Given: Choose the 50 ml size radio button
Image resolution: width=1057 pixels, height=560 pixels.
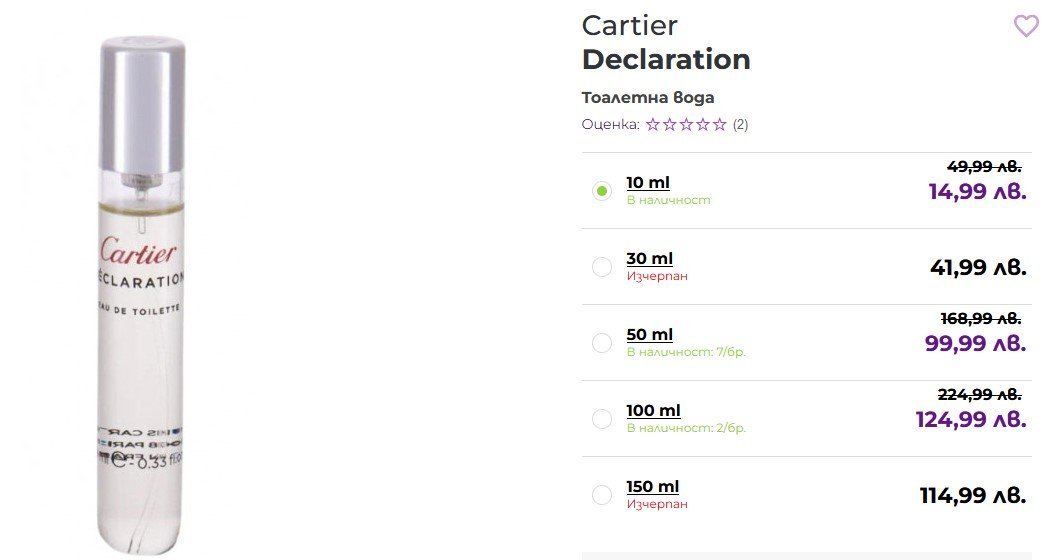Looking at the screenshot, I should [x=602, y=343].
